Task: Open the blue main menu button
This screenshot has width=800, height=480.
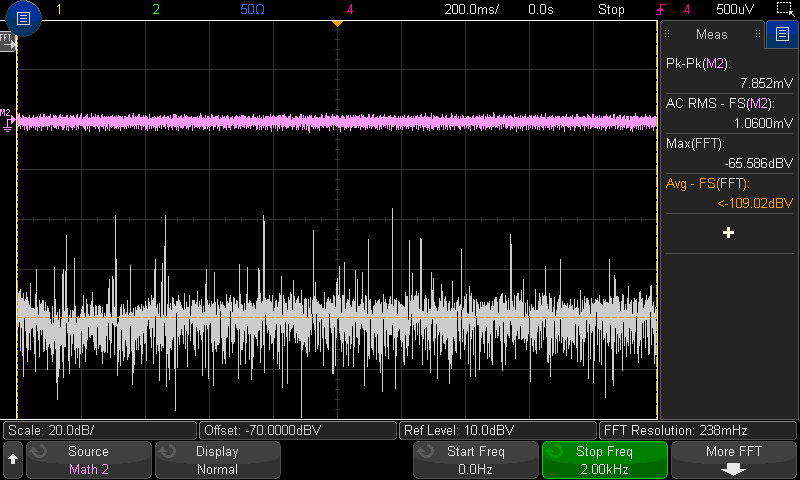Action: 23,19
